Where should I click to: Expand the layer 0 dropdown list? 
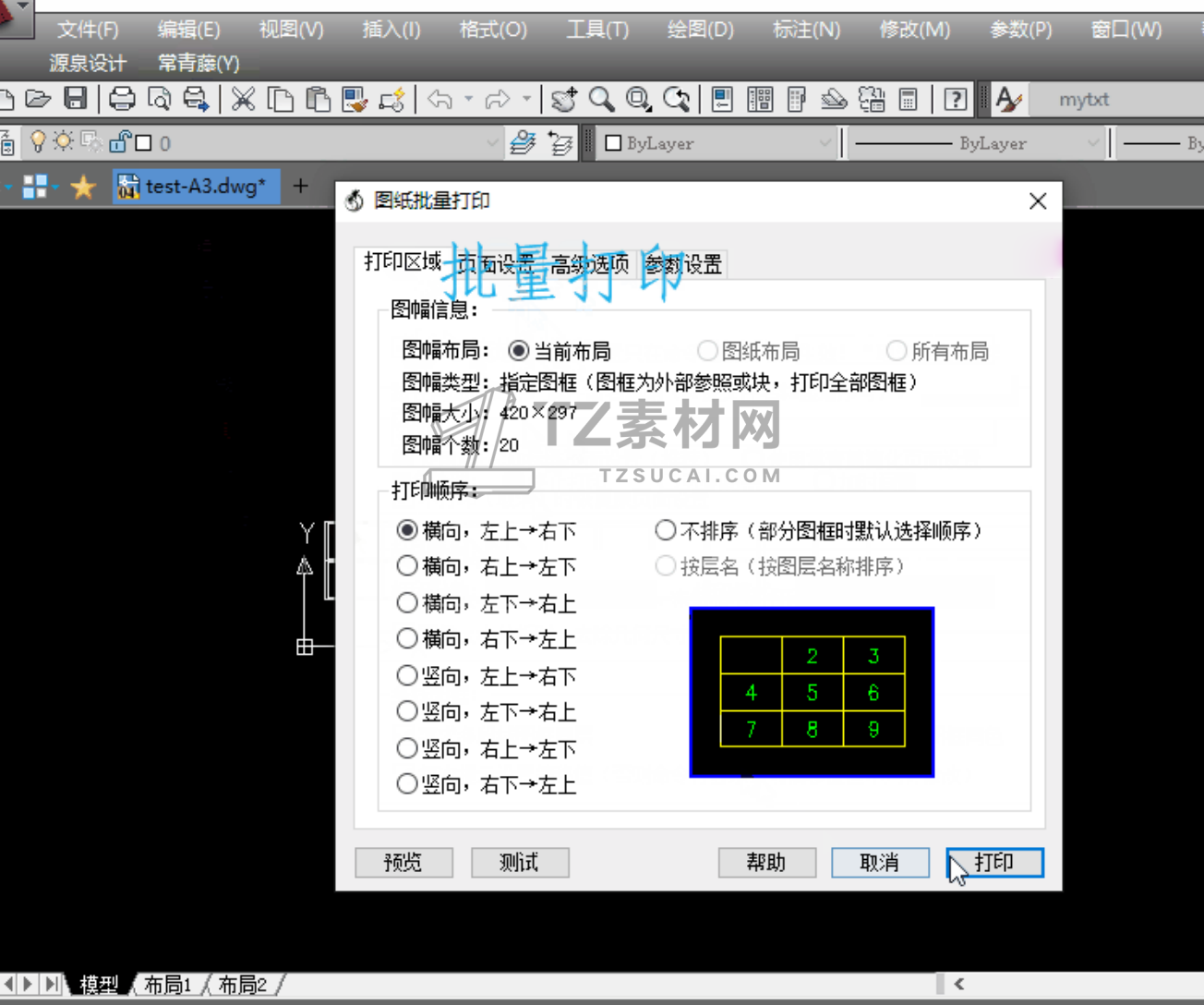(493, 143)
